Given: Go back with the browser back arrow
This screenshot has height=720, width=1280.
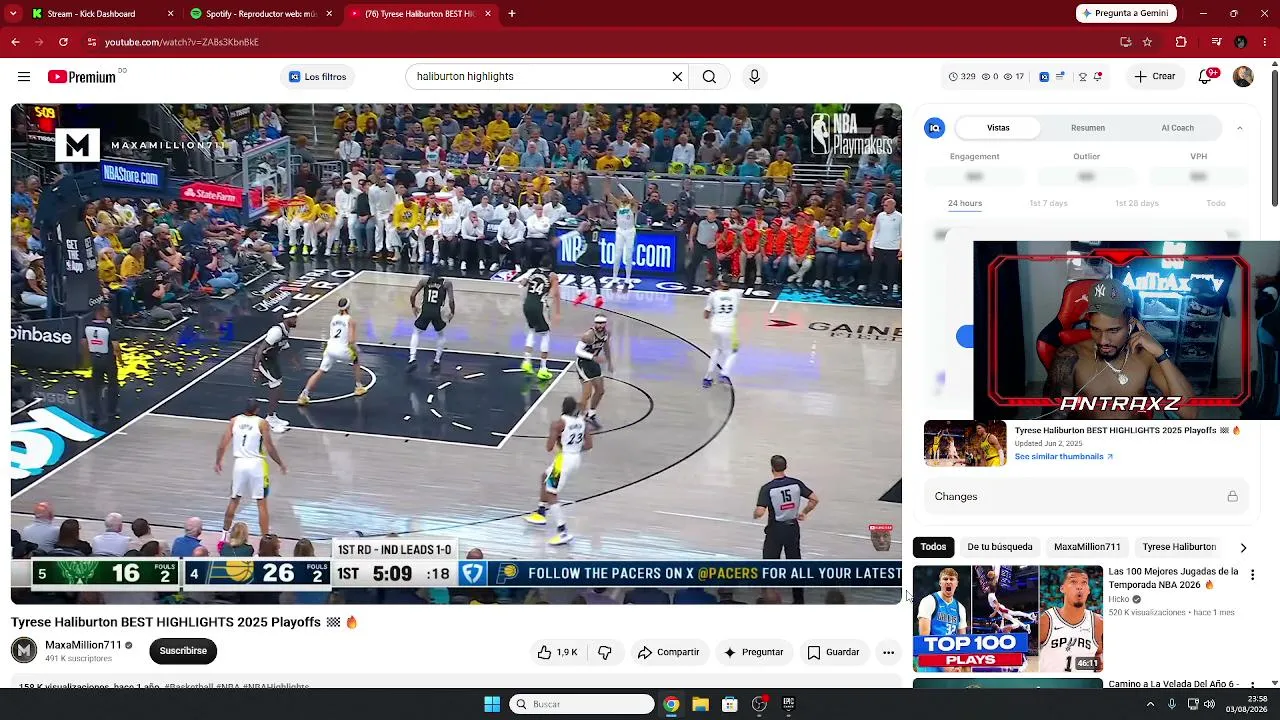Looking at the screenshot, I should [x=15, y=42].
